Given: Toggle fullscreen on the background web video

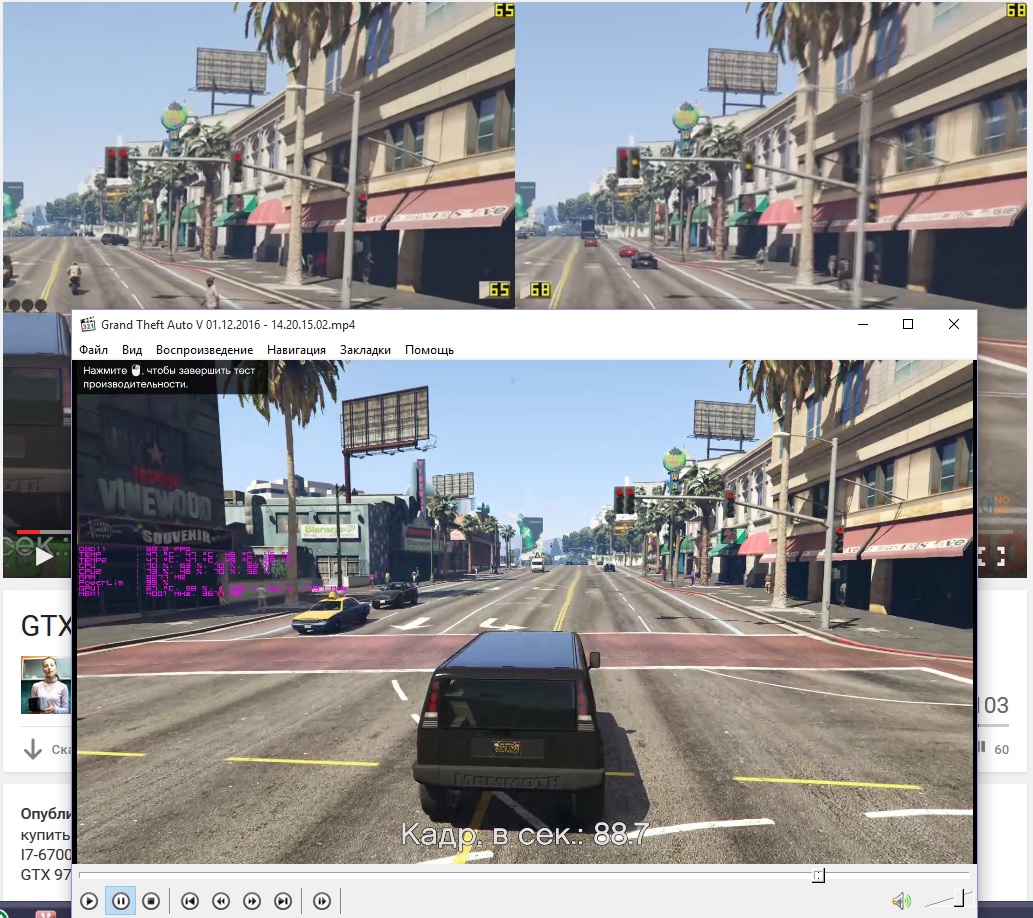Looking at the screenshot, I should click(x=991, y=557).
